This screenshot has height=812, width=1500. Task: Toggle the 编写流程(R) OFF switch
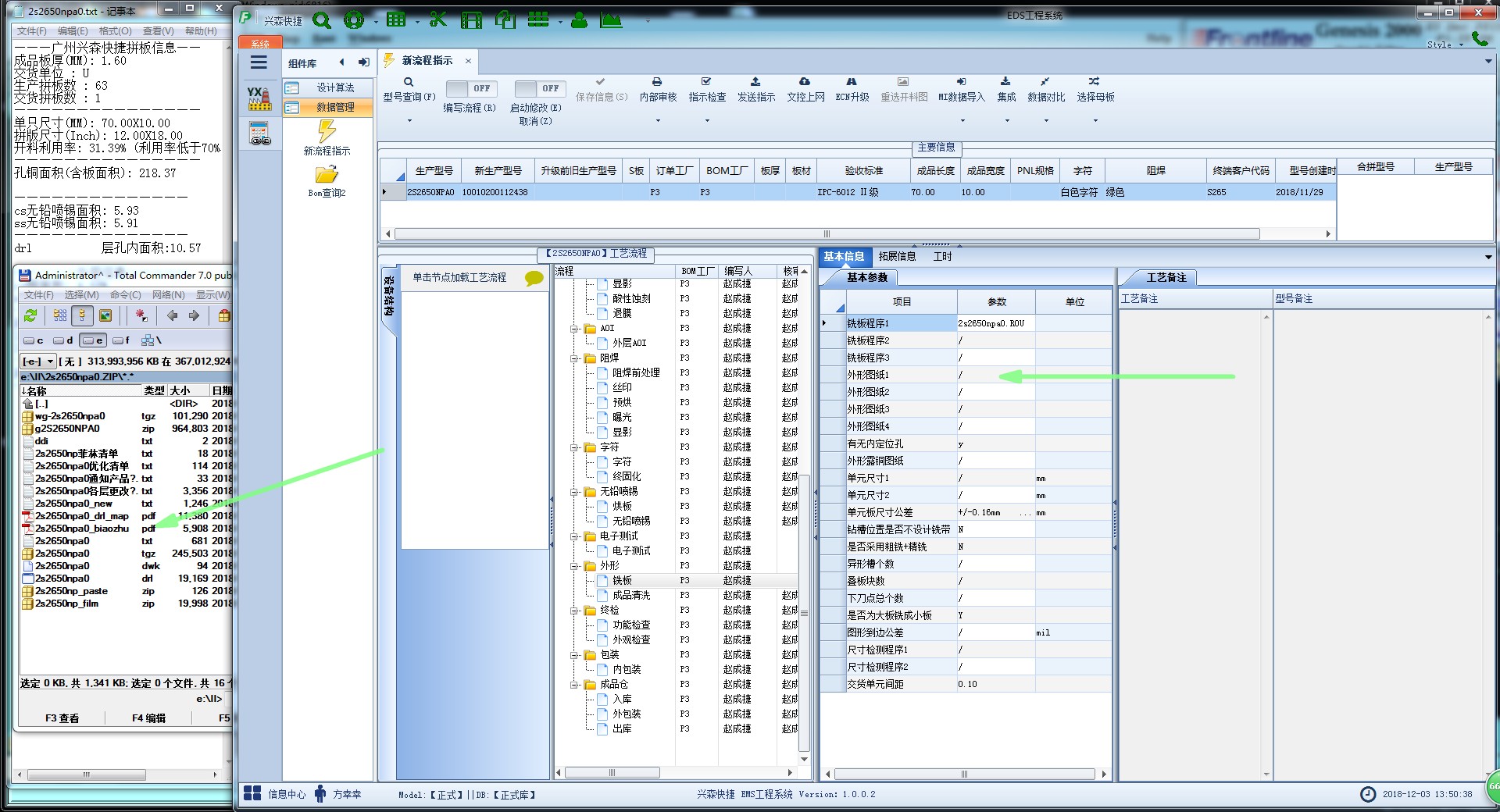[x=470, y=88]
